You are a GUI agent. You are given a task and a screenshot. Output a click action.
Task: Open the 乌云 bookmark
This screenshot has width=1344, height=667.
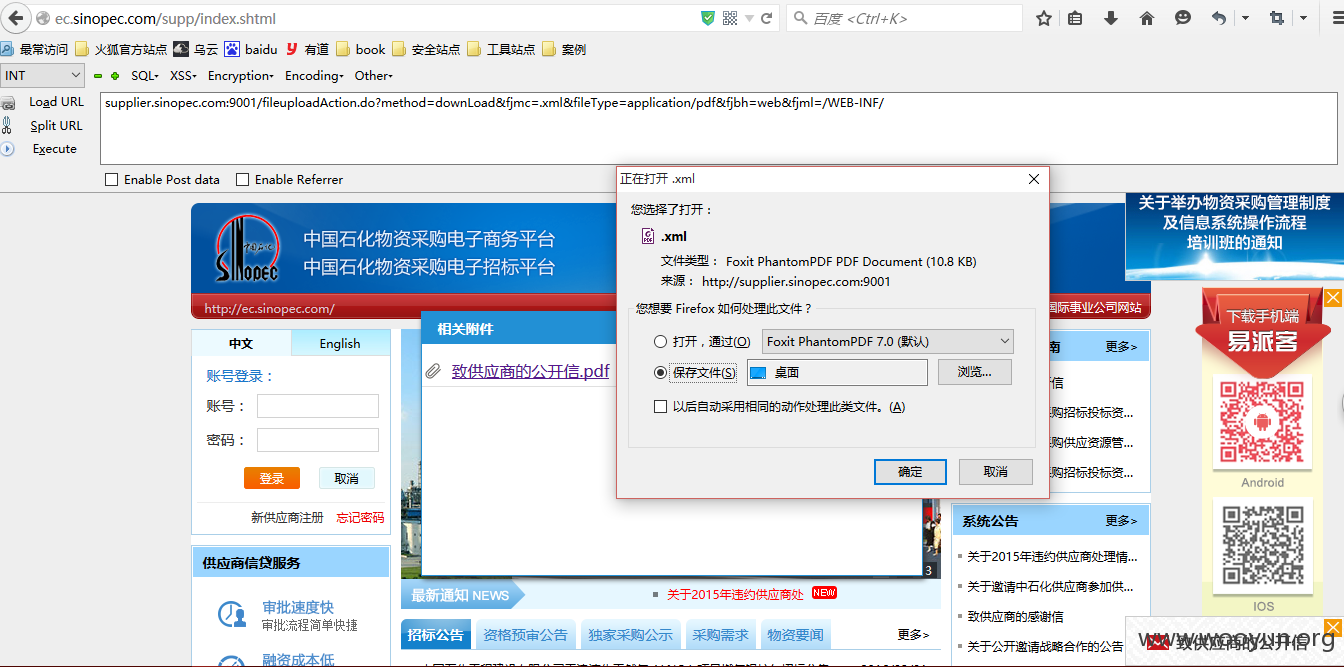[x=195, y=49]
